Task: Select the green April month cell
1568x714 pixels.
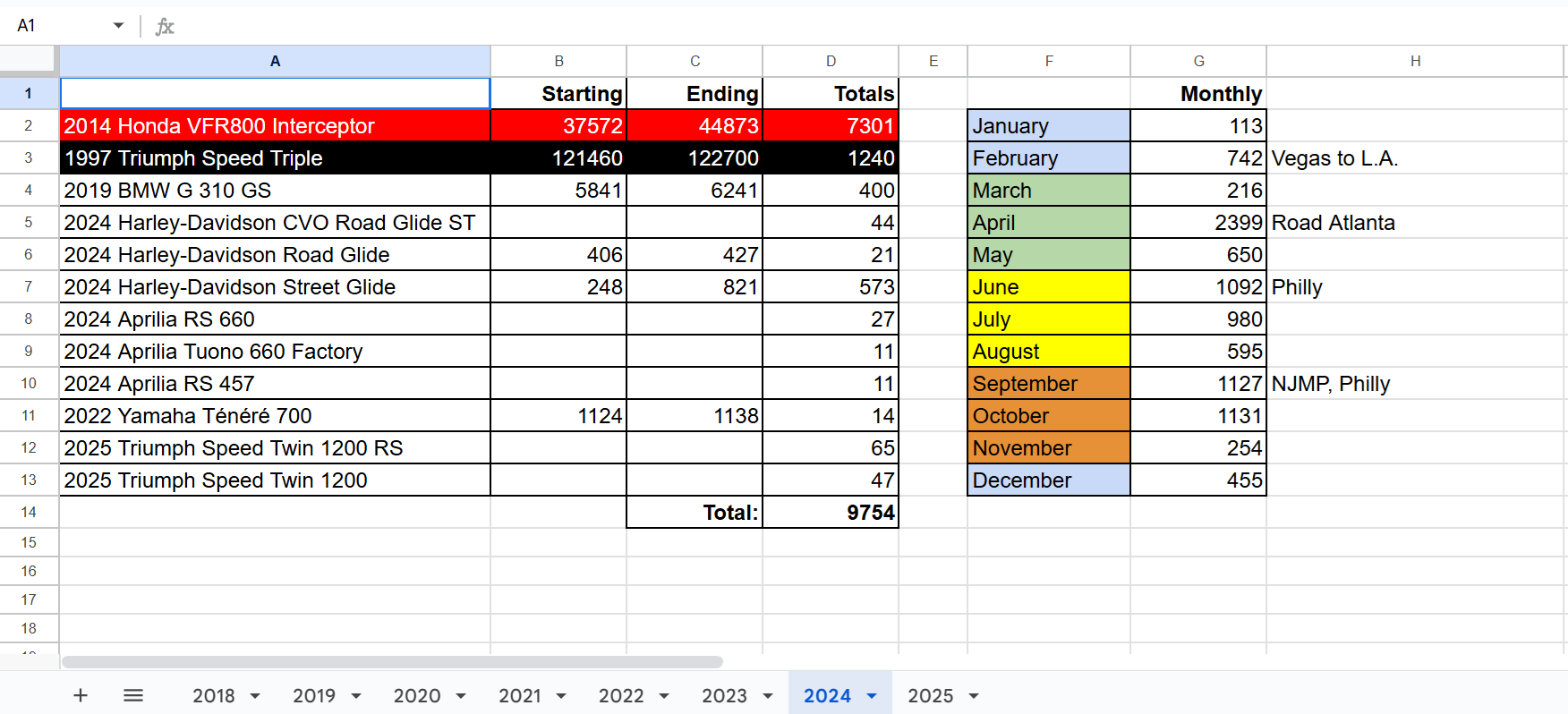Action: click(x=1049, y=223)
